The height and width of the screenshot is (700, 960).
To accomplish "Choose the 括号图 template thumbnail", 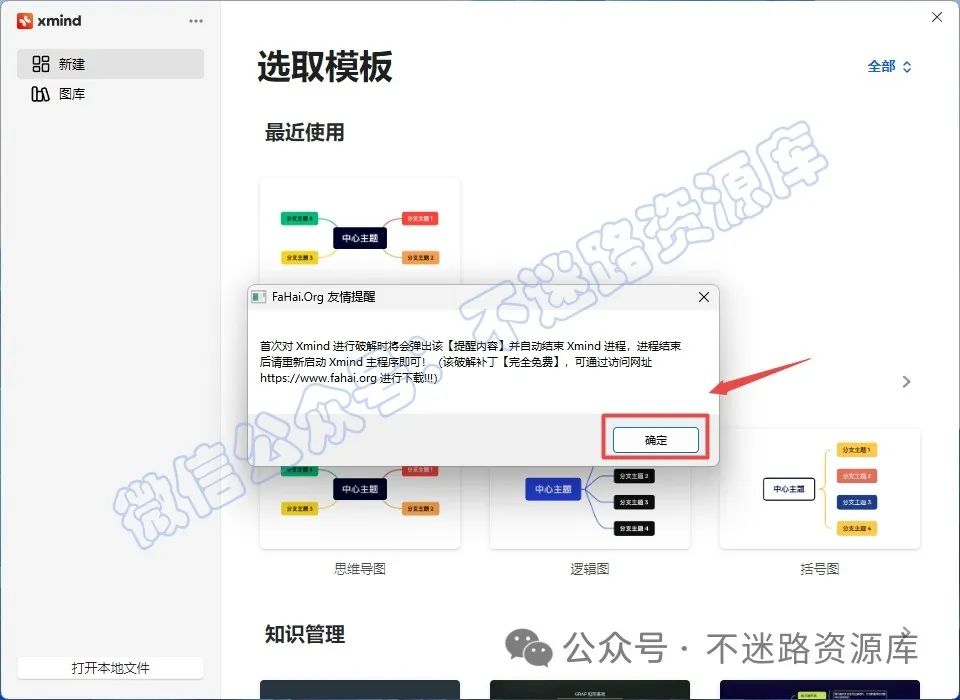I will [x=820, y=489].
